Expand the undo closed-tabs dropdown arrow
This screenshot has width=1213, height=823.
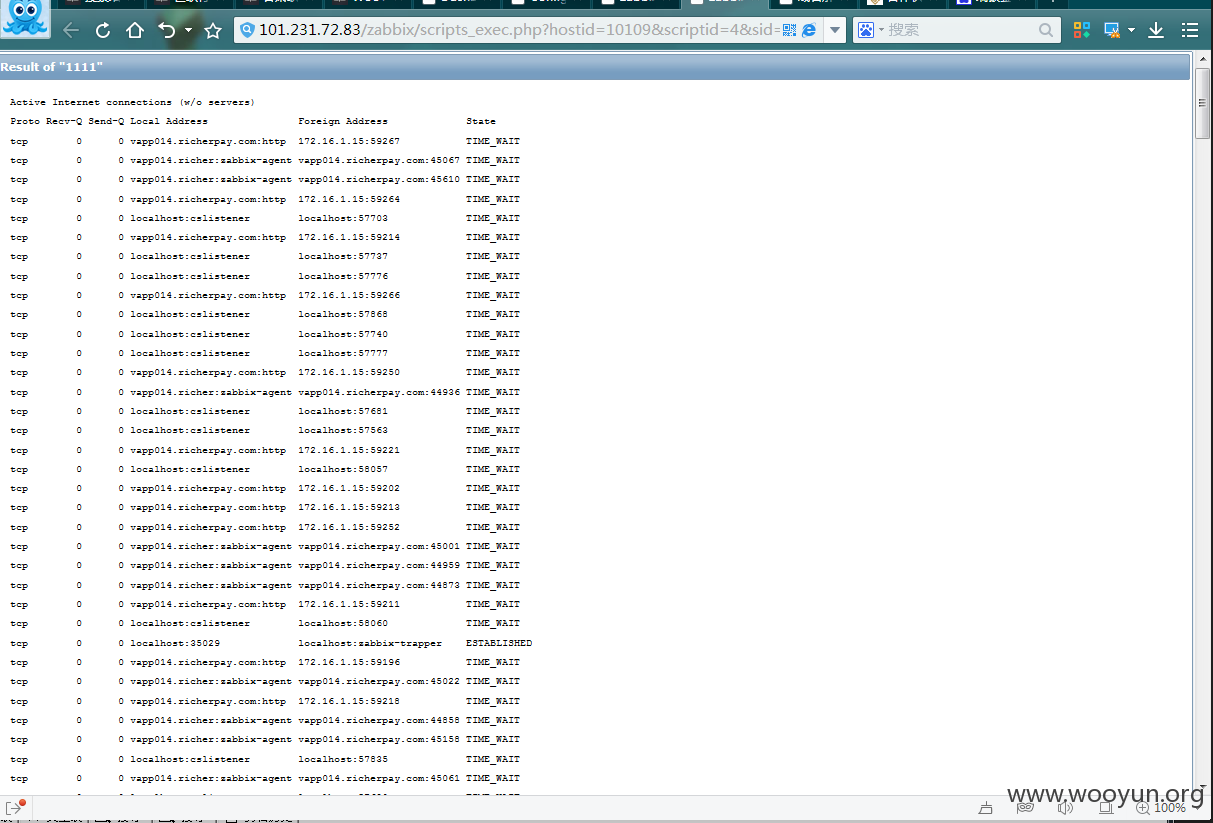tap(189, 30)
